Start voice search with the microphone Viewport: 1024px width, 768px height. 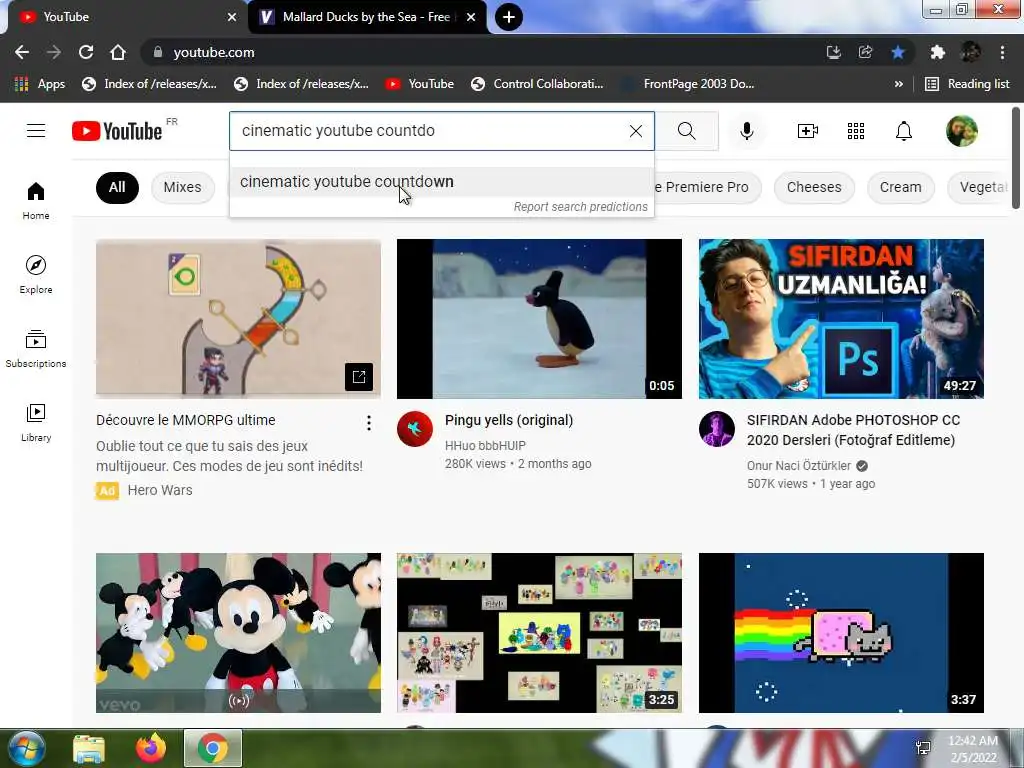[746, 131]
